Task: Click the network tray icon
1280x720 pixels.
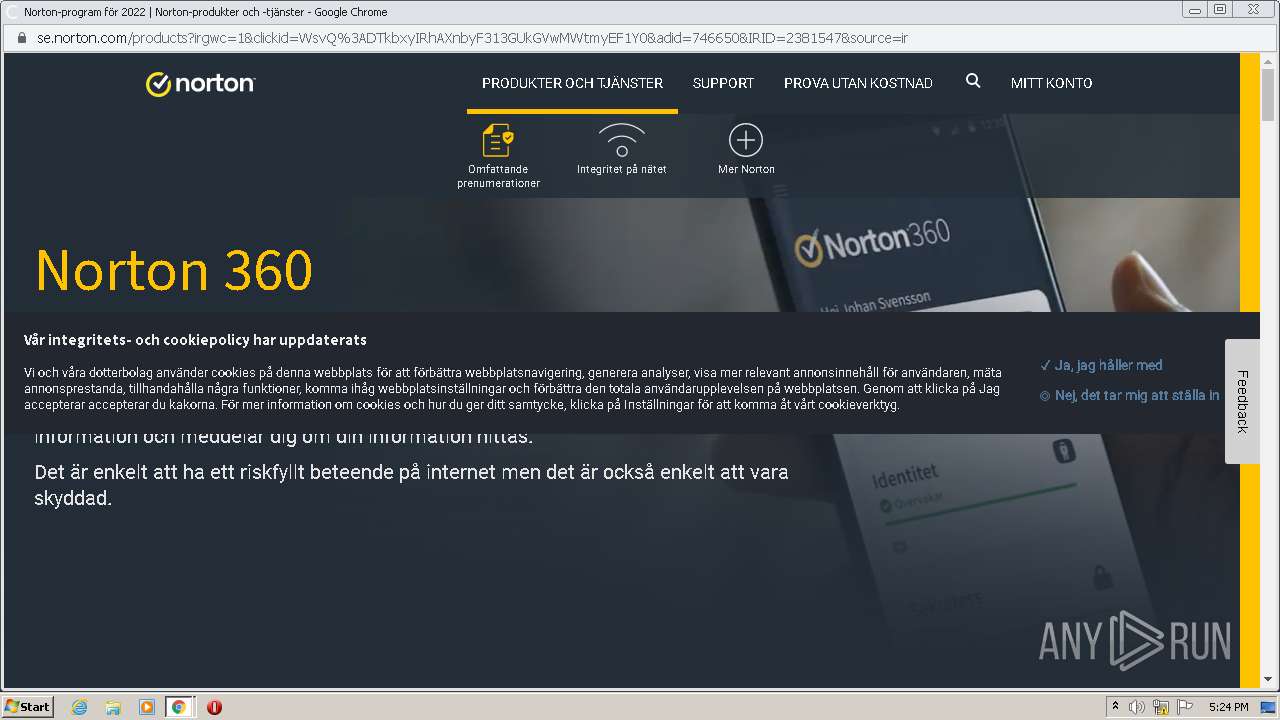Action: tap(1161, 707)
